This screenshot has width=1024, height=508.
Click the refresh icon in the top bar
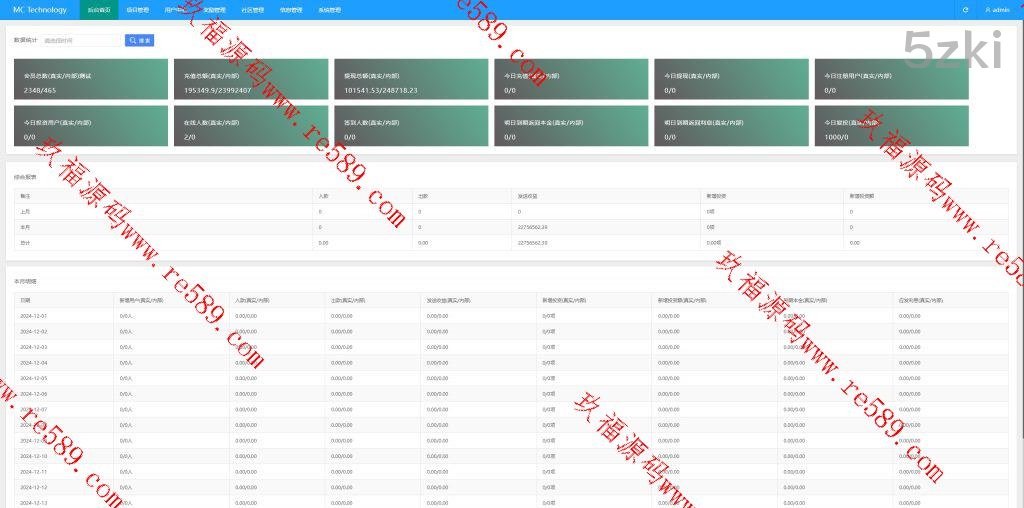[x=965, y=10]
